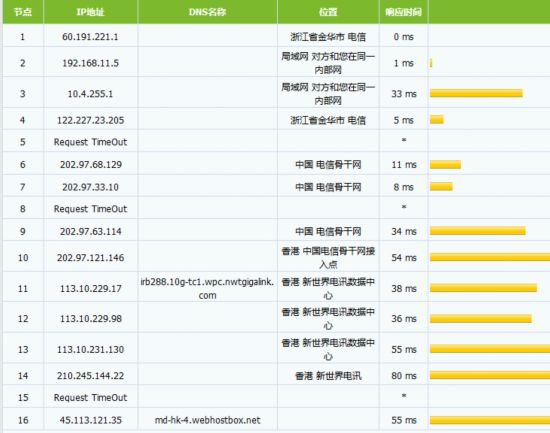Click the 33 ms response bar
This screenshot has height=433, width=550.
[476, 93]
